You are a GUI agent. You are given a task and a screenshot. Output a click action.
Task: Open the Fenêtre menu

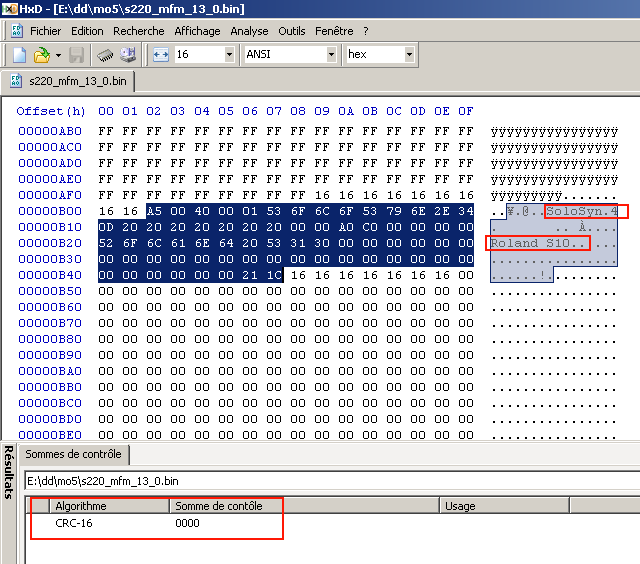coord(334,31)
